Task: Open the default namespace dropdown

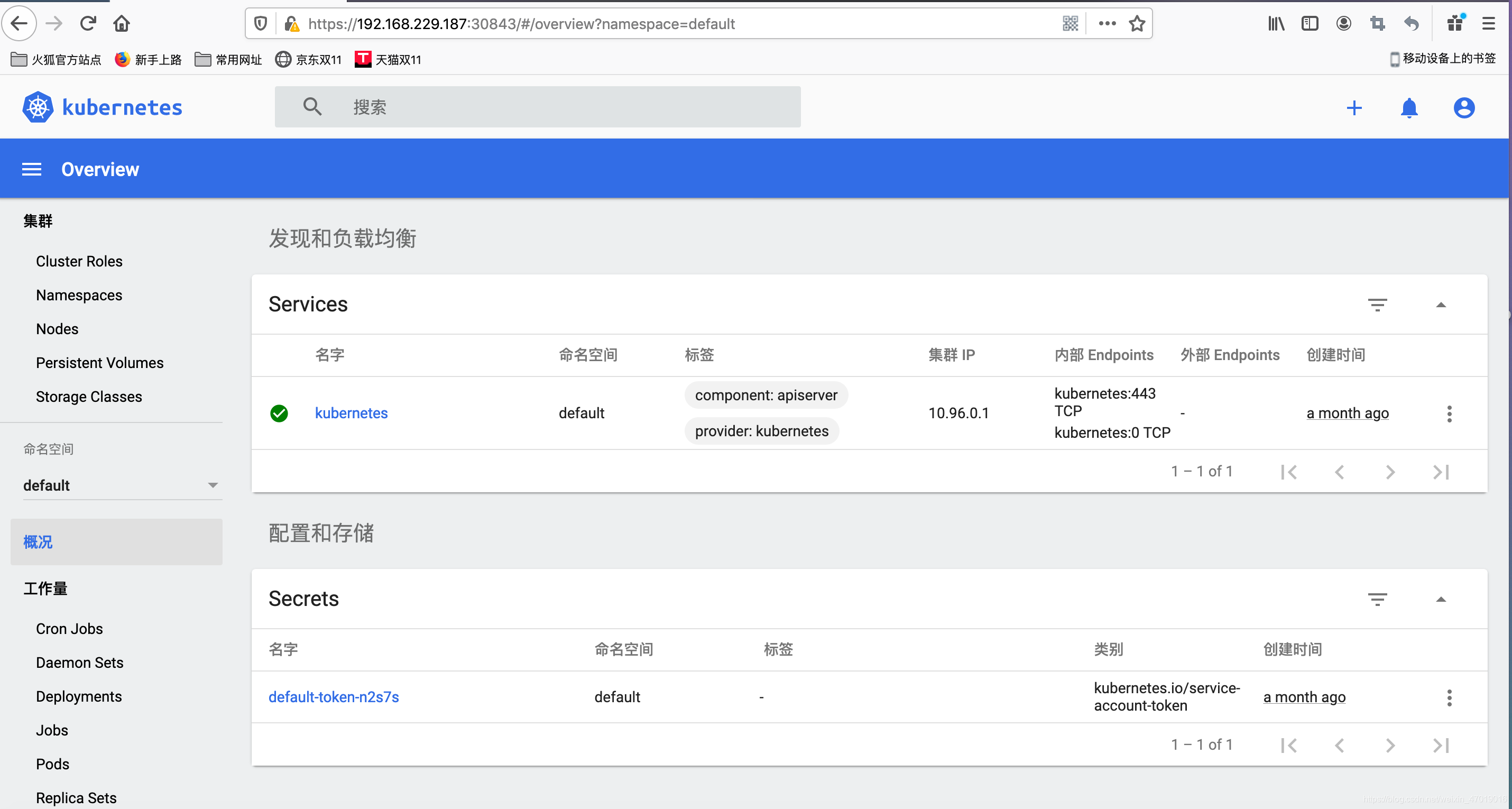Action: [x=122, y=485]
